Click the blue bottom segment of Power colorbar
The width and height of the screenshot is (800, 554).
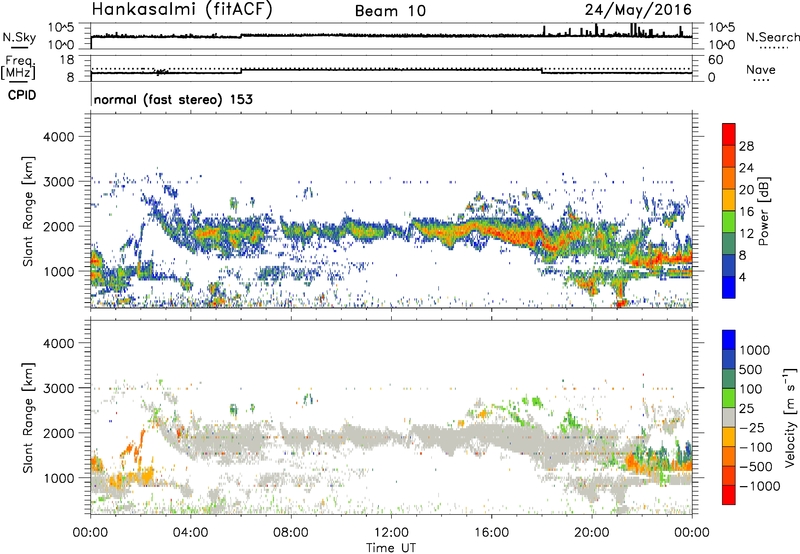tap(729, 287)
